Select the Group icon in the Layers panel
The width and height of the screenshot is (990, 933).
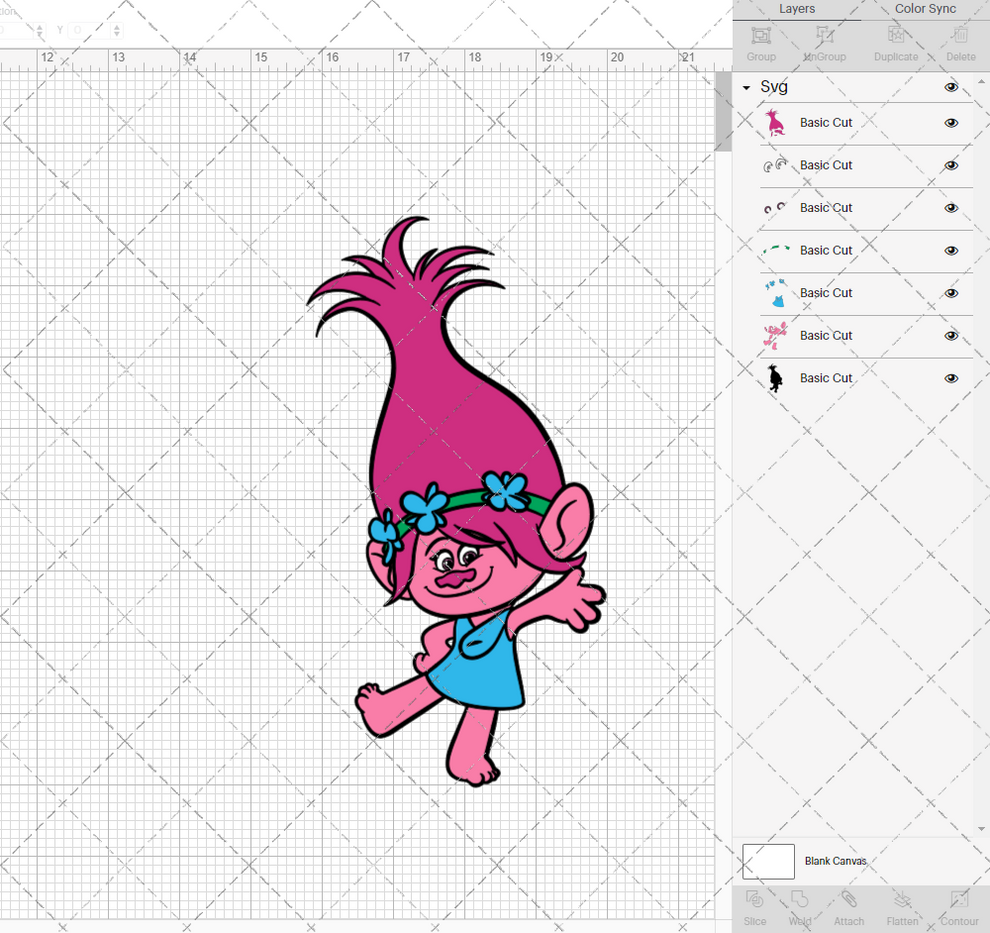(x=760, y=42)
